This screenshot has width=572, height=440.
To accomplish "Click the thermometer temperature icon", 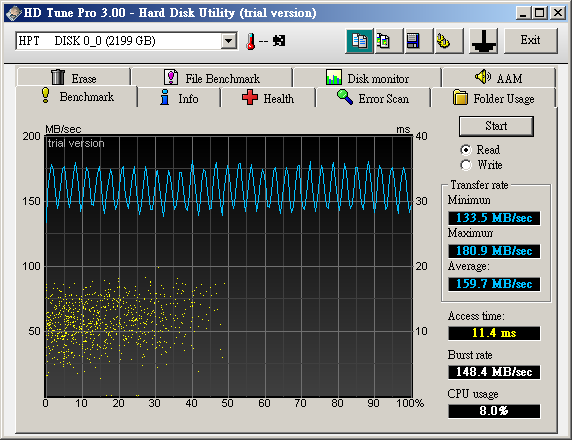I will coord(251,41).
